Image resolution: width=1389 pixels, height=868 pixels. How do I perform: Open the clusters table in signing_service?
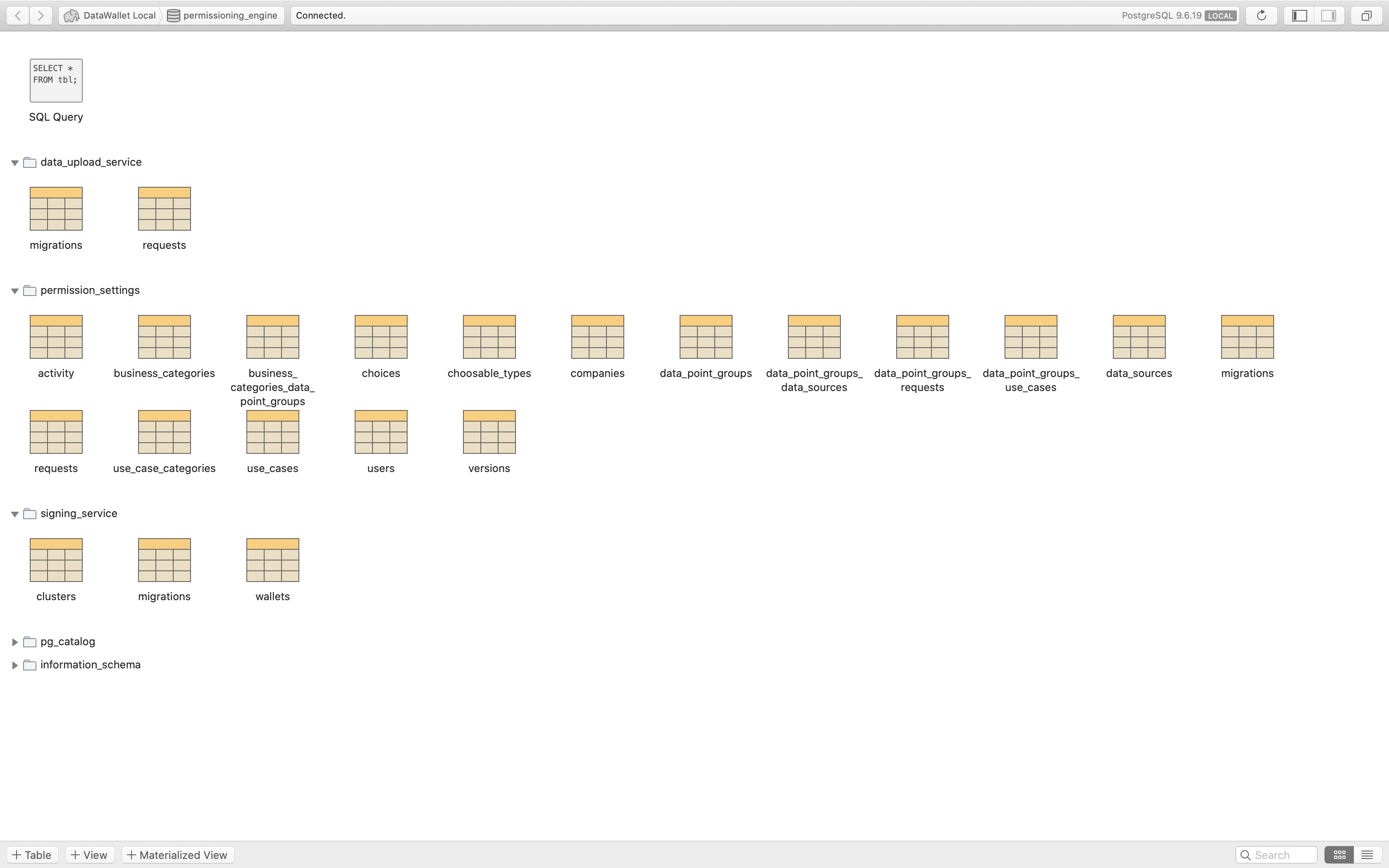pos(56,560)
